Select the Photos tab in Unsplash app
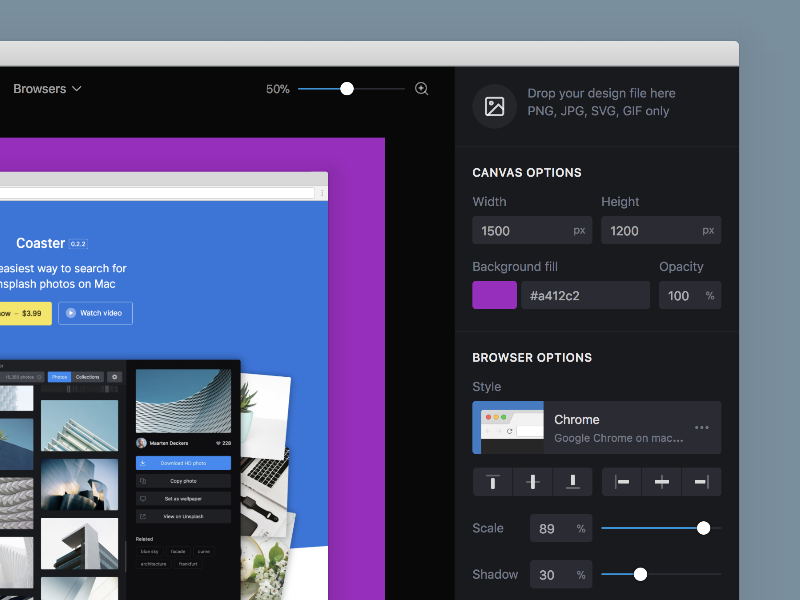This screenshot has width=800, height=600. pos(59,377)
